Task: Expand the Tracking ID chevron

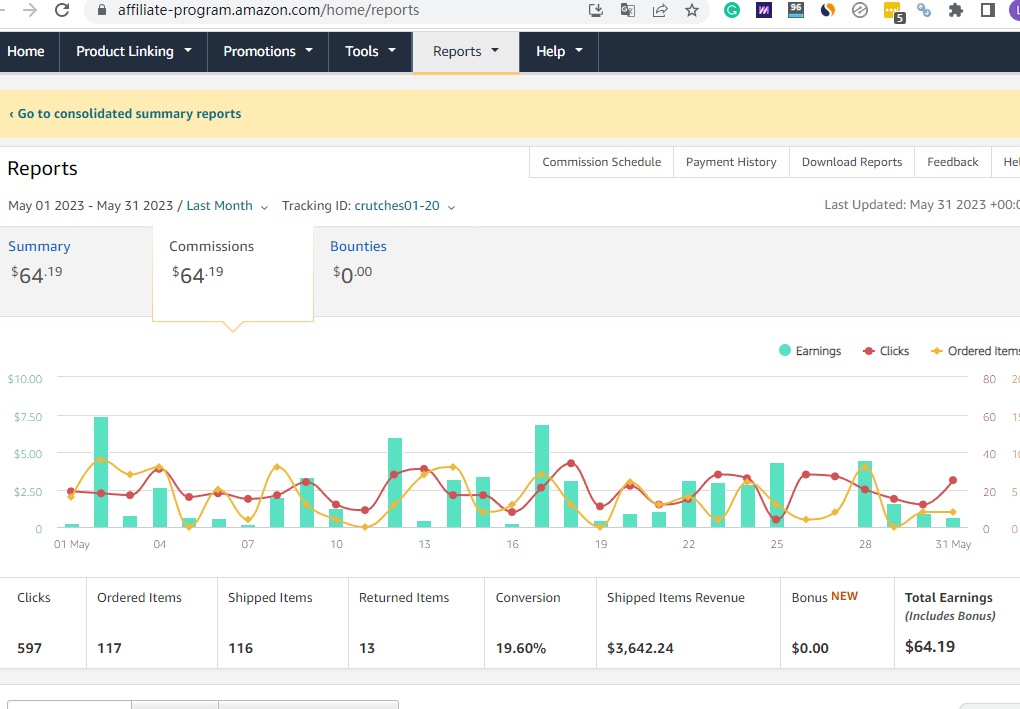Action: coord(451,207)
